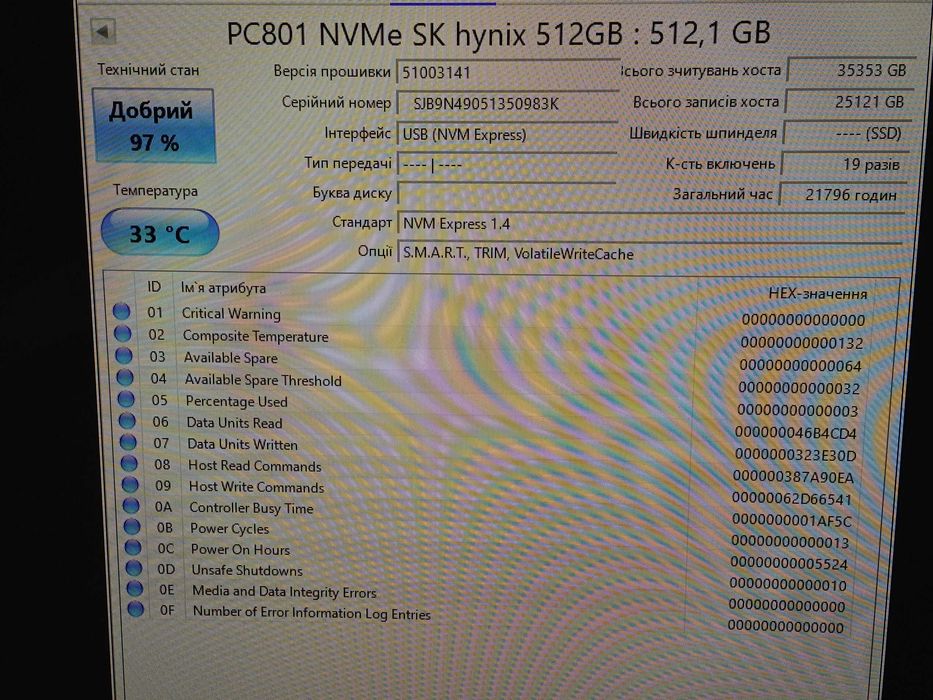933x700 pixels.
Task: Select the 'Unsafe Shutdowns' attribute name
Action: 247,570
